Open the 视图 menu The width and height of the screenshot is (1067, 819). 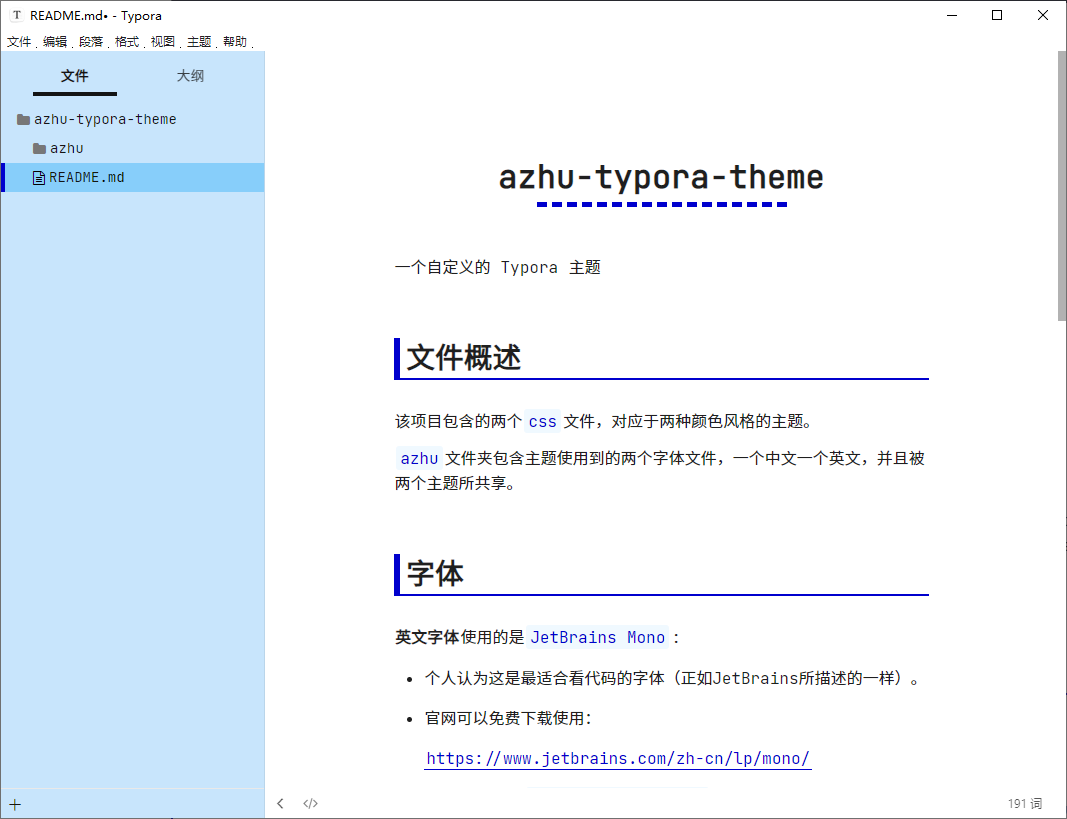coord(163,41)
